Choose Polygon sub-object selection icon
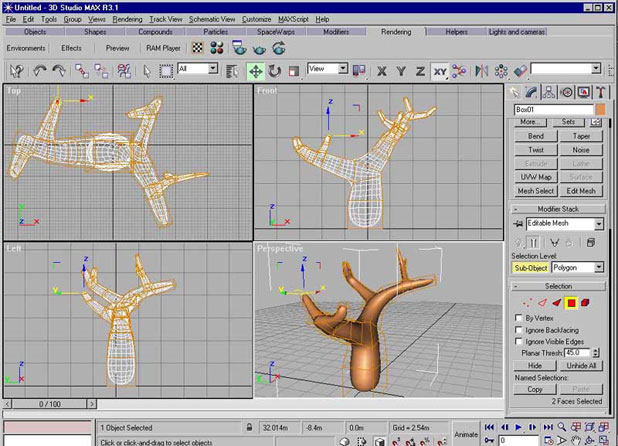618x446 pixels. (x=571, y=302)
